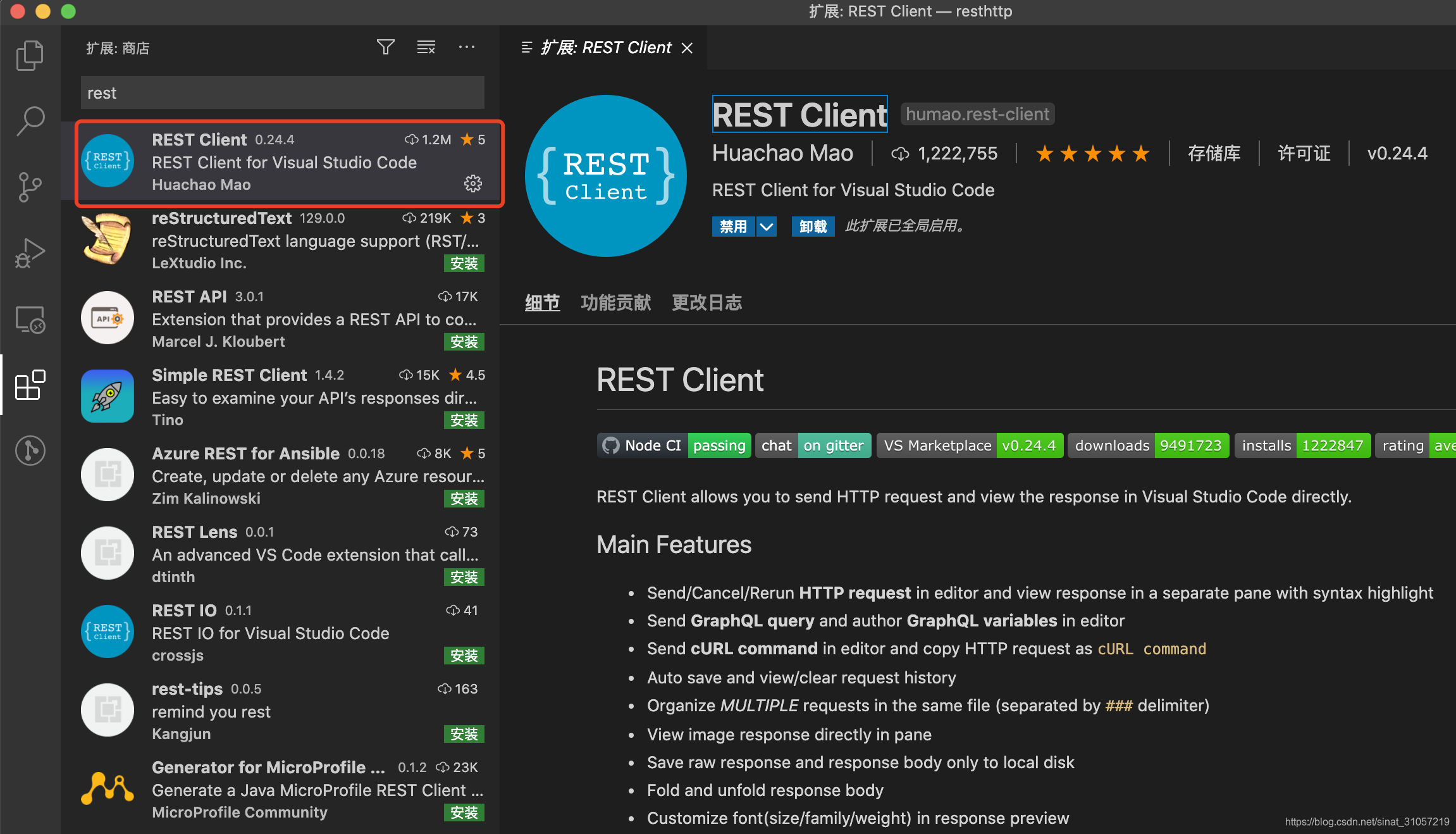Open the installs 1222847 badge
Viewport: 1456px width, 834px height.
(1302, 445)
